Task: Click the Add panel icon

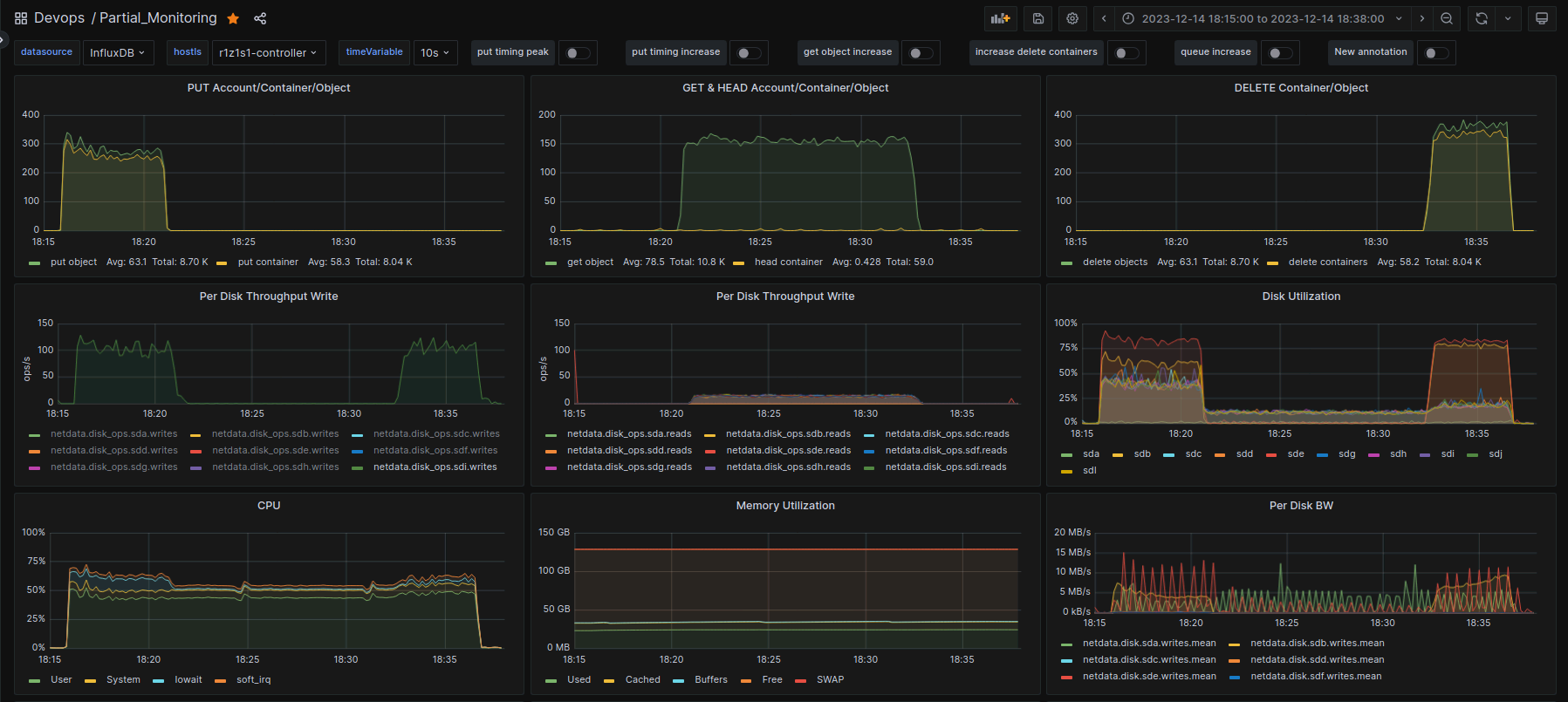Action: coord(1001,18)
